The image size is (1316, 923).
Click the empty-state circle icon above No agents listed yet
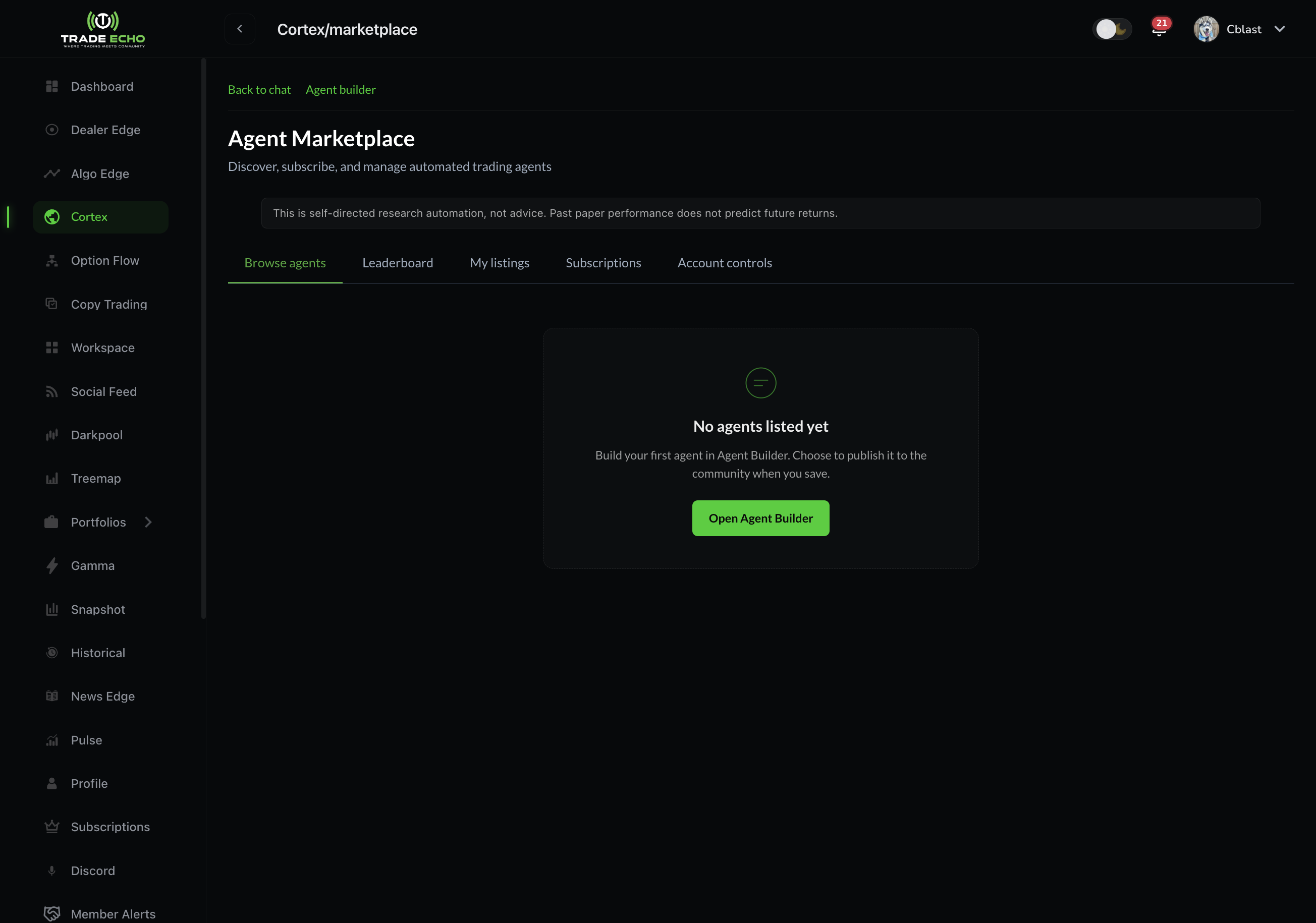click(x=760, y=383)
